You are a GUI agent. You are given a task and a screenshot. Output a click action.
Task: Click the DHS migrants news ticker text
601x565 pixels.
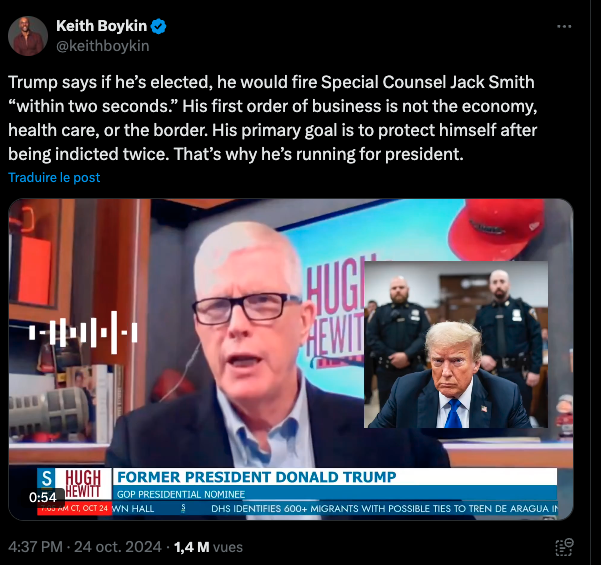pyautogui.click(x=384, y=509)
